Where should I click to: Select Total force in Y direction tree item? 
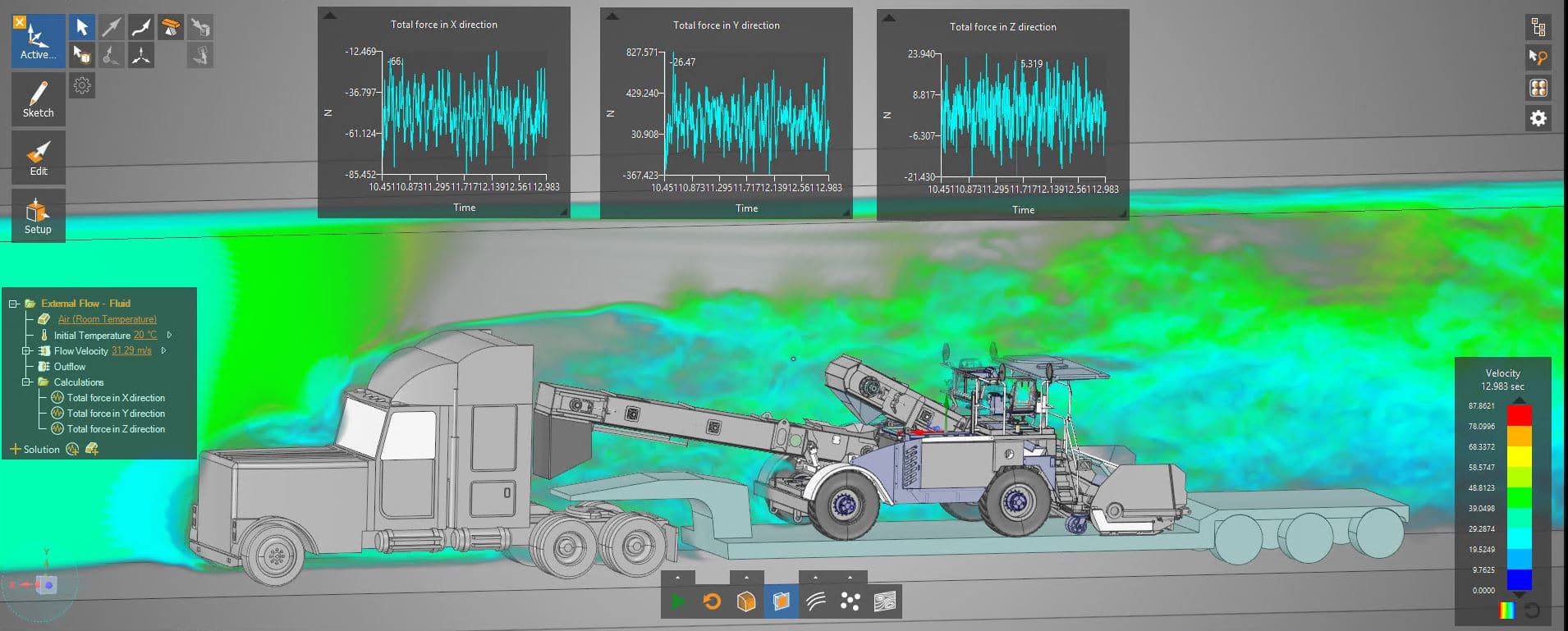tap(116, 414)
